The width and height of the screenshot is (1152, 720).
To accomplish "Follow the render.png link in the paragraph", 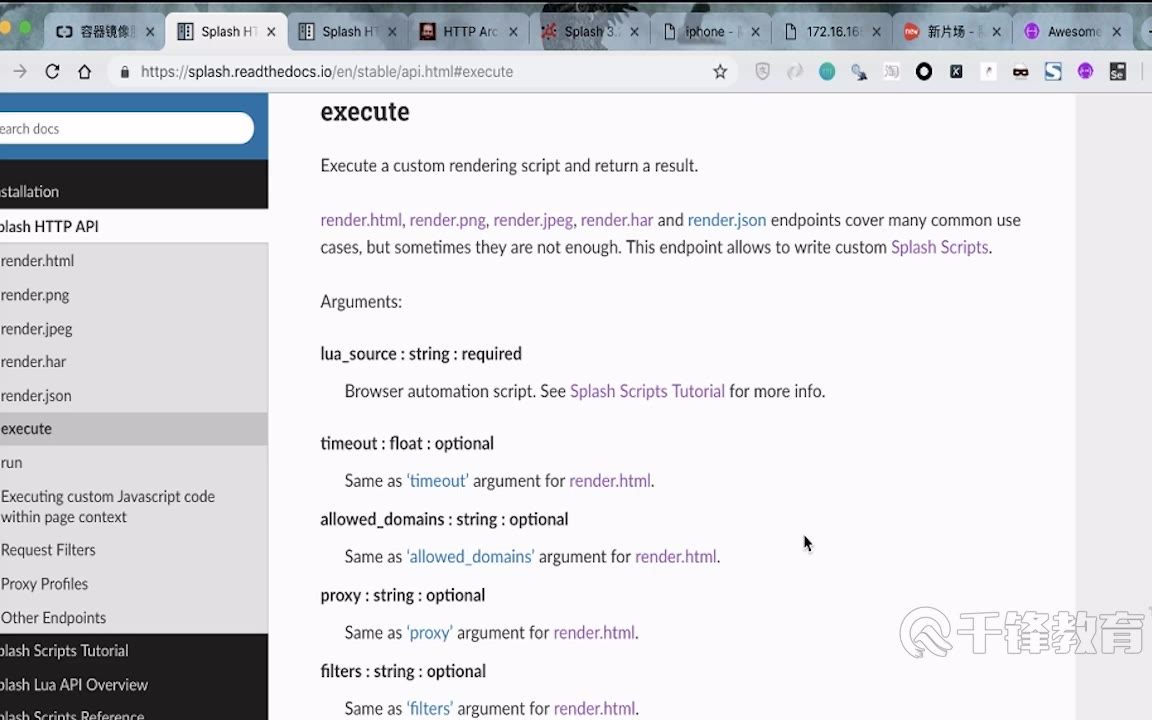I will click(x=447, y=220).
